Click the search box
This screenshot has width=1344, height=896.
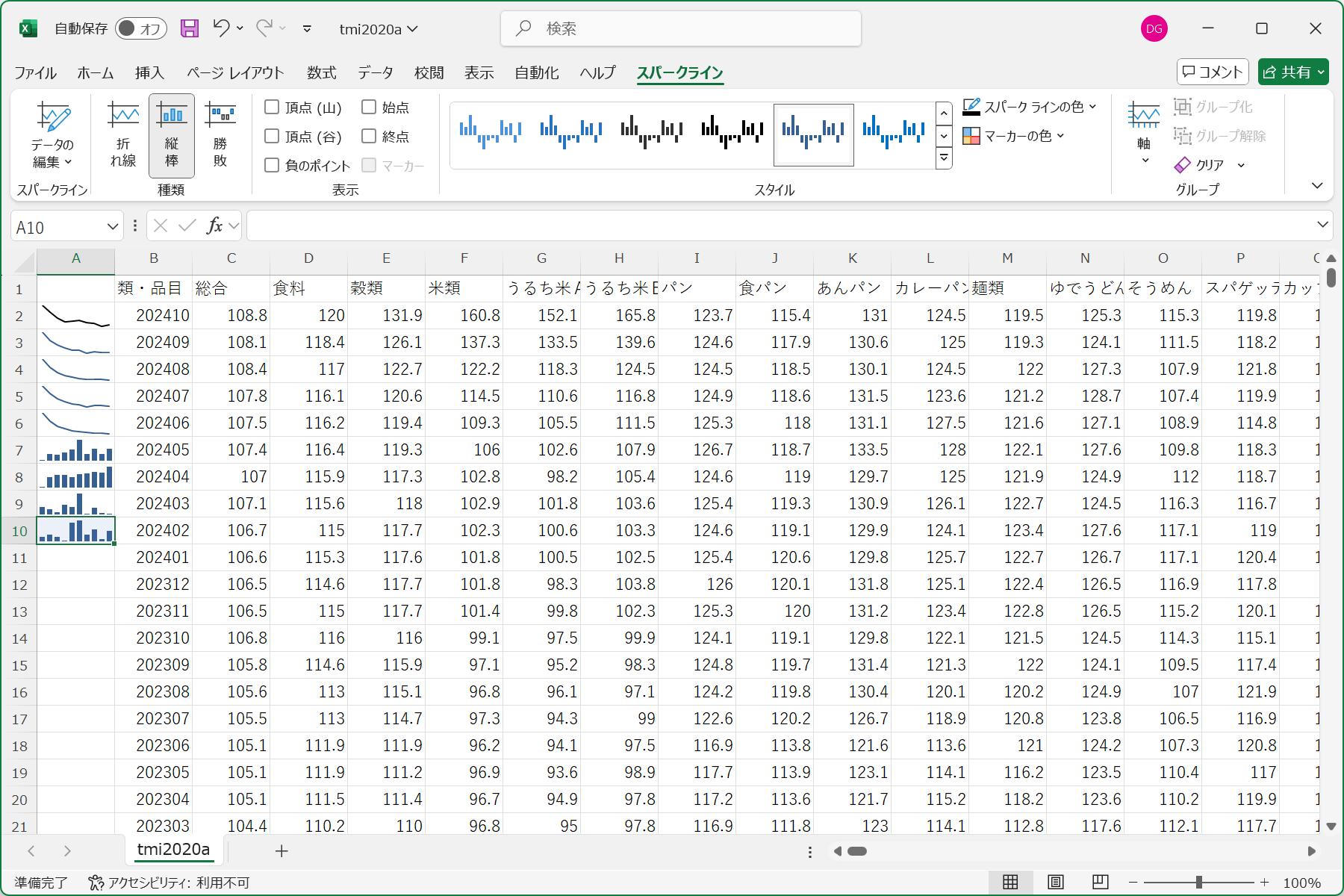[x=680, y=28]
